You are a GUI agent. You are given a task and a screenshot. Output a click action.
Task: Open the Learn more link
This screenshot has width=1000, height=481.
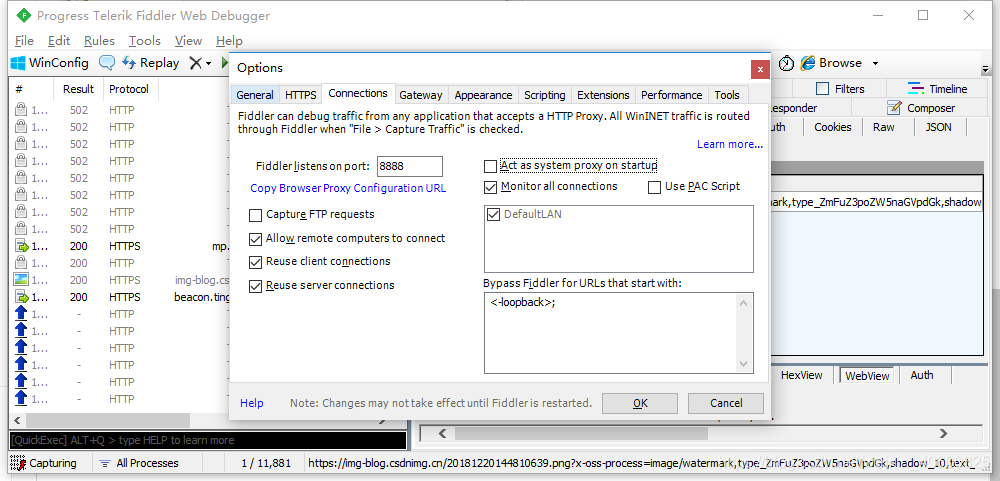click(x=730, y=144)
